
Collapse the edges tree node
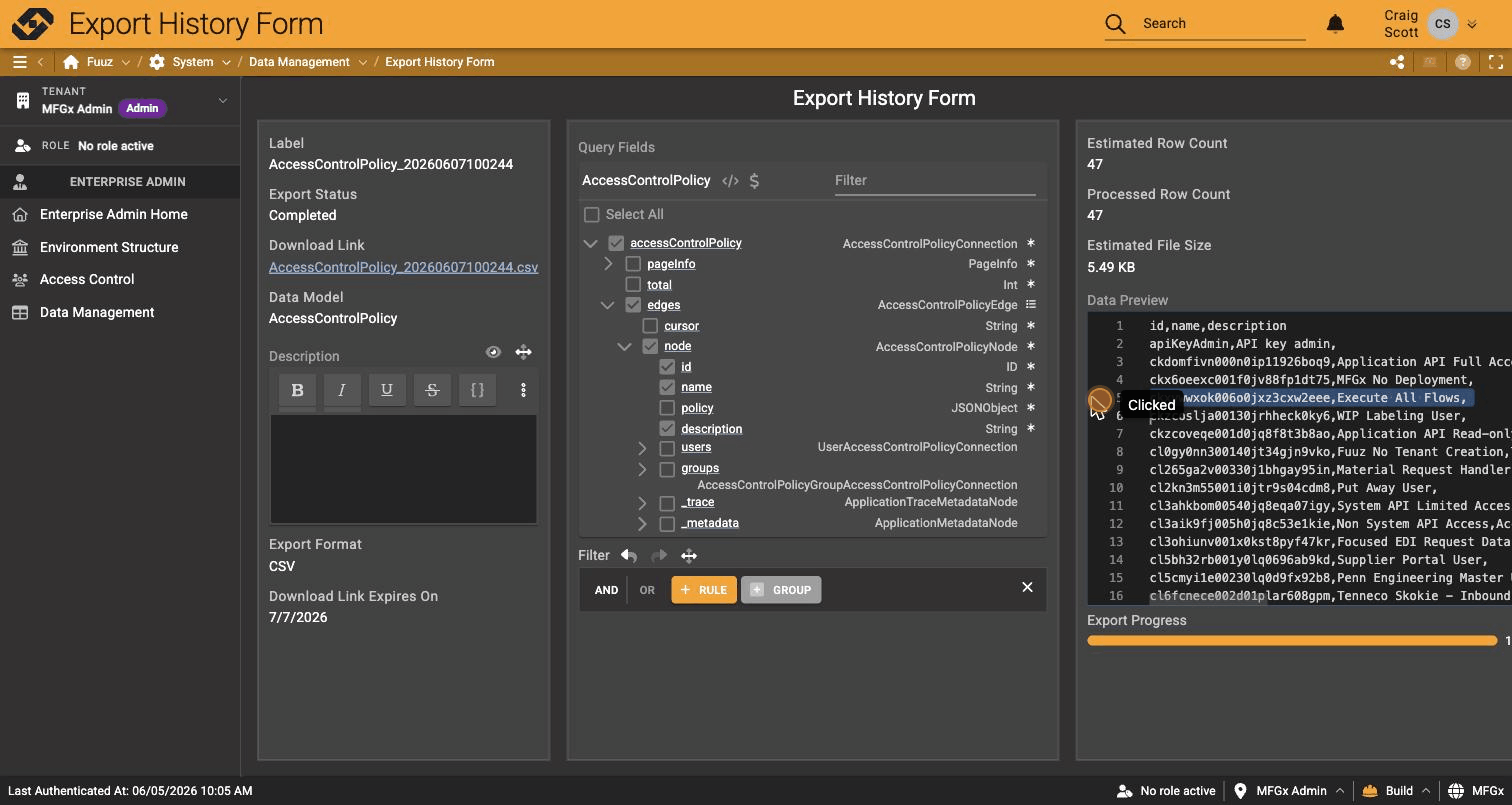click(608, 305)
